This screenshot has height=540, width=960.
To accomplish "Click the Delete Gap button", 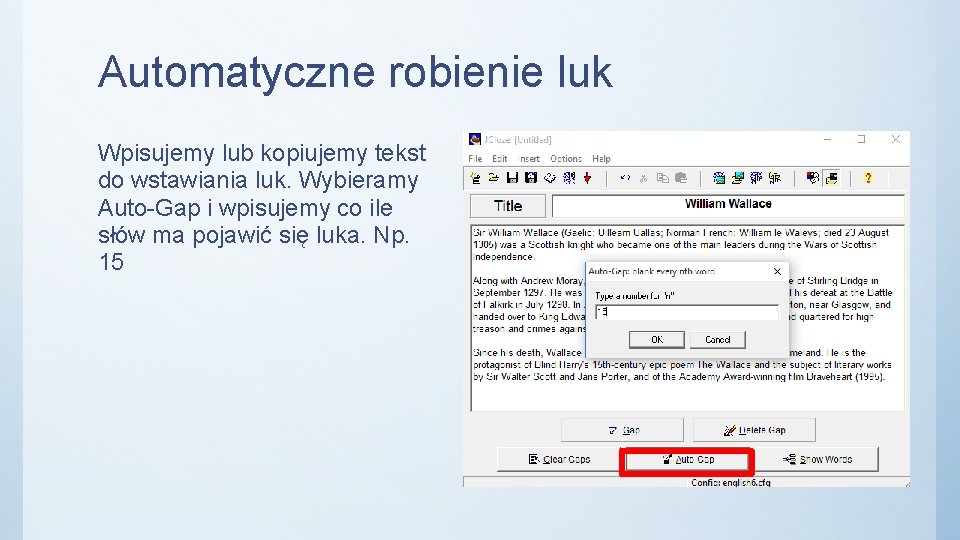I will click(754, 430).
